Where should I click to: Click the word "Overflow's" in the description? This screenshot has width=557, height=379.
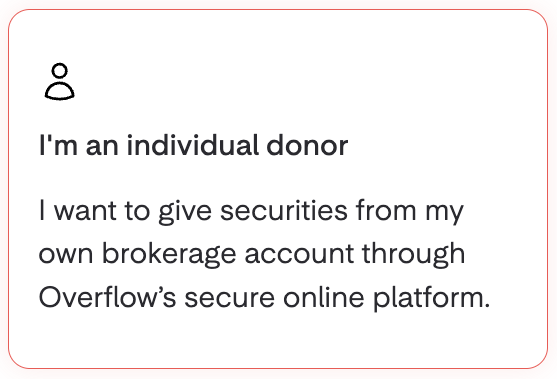click(107, 297)
